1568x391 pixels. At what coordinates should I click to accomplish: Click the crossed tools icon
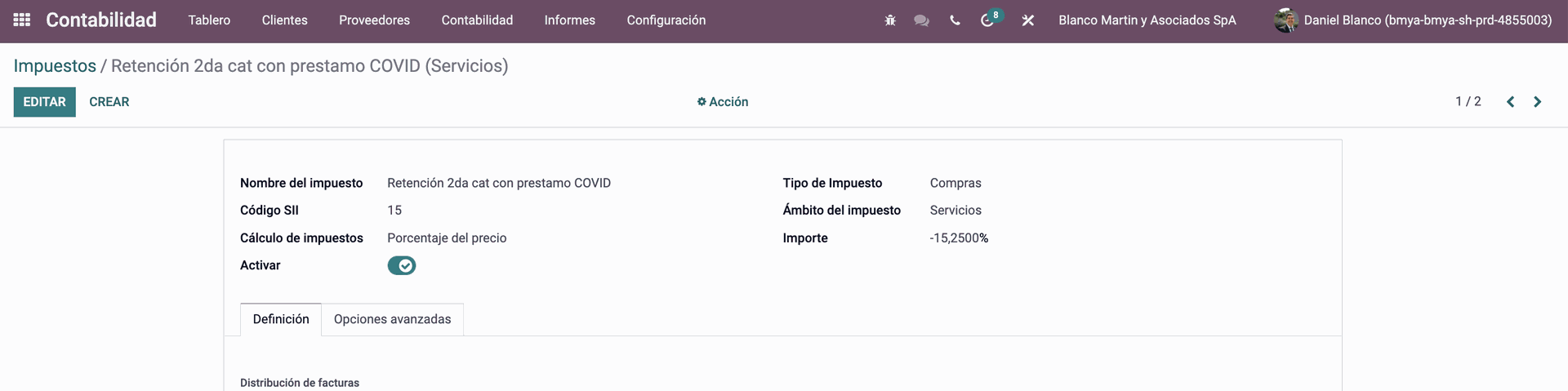click(x=1027, y=20)
